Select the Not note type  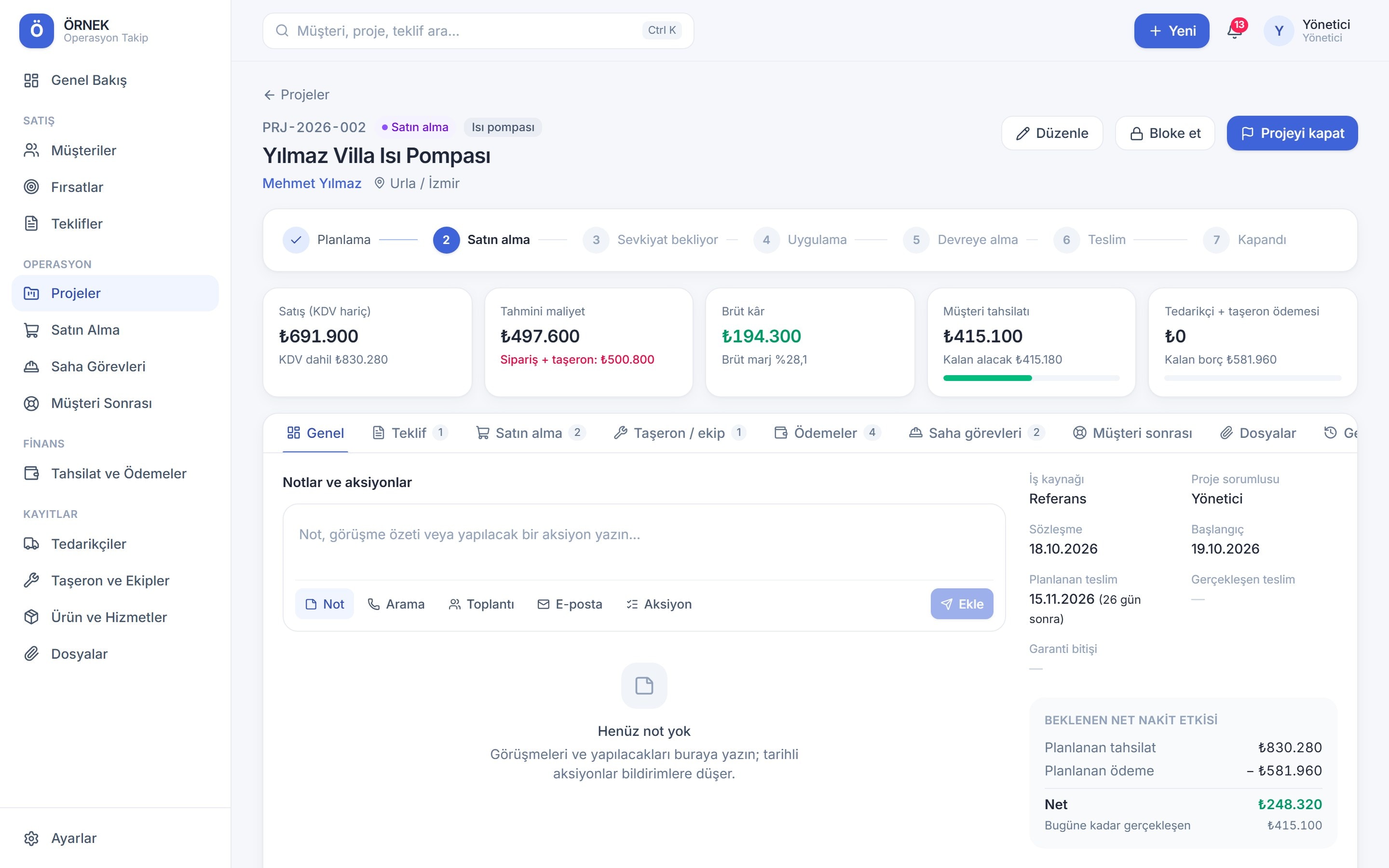click(x=324, y=604)
